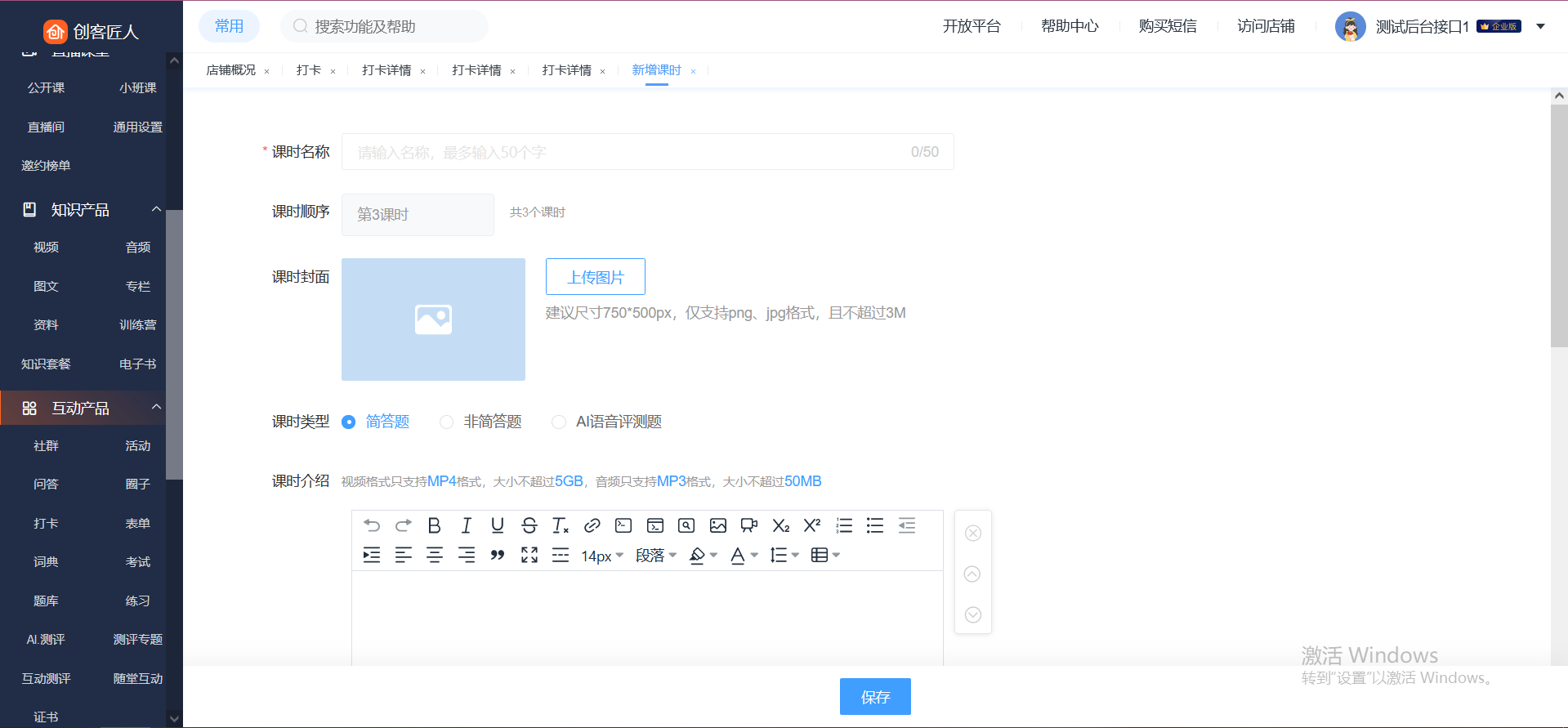The image size is (1568, 728).
Task: Select the 简答题 radio option
Action: (349, 422)
